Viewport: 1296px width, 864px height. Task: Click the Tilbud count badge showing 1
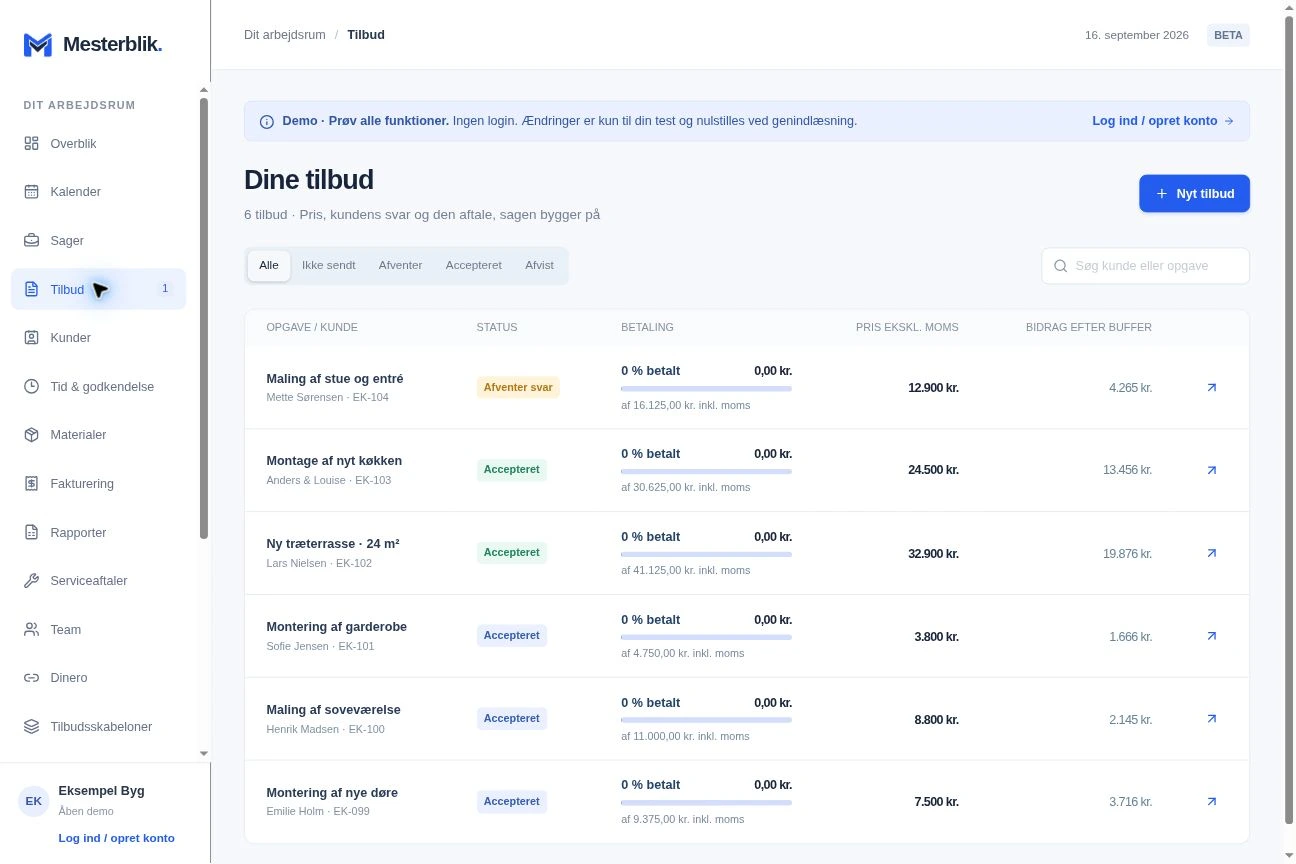pos(165,289)
